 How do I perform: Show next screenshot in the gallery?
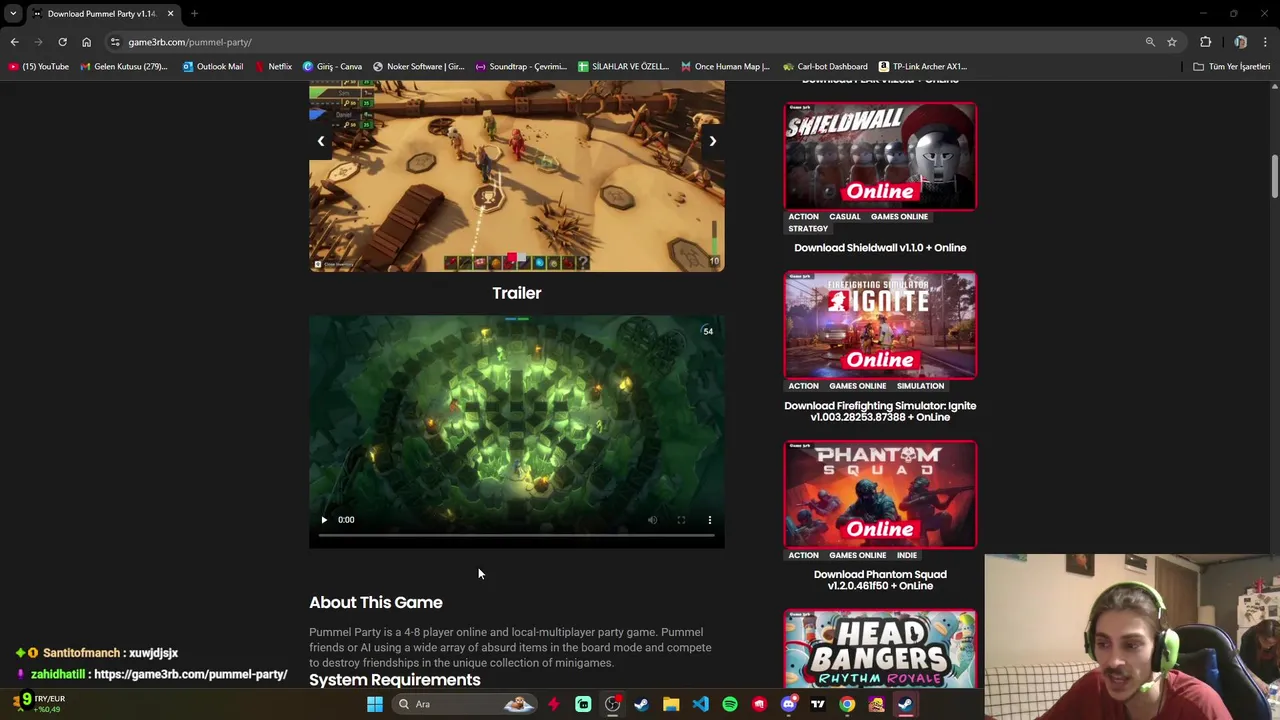coord(713,141)
